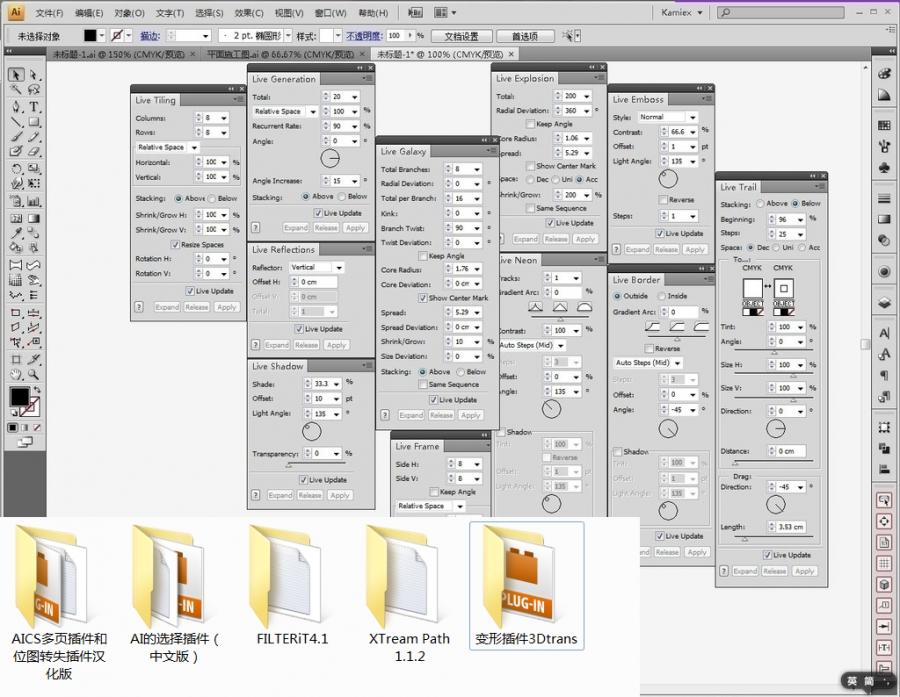Screen dimensions: 900x697
Task: Switch to 平面施工图.ai document tab
Action: pos(280,54)
